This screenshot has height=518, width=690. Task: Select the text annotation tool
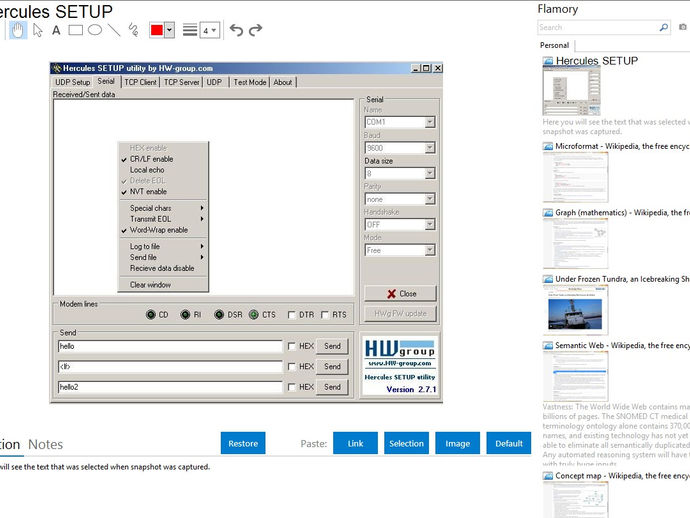coord(56,30)
